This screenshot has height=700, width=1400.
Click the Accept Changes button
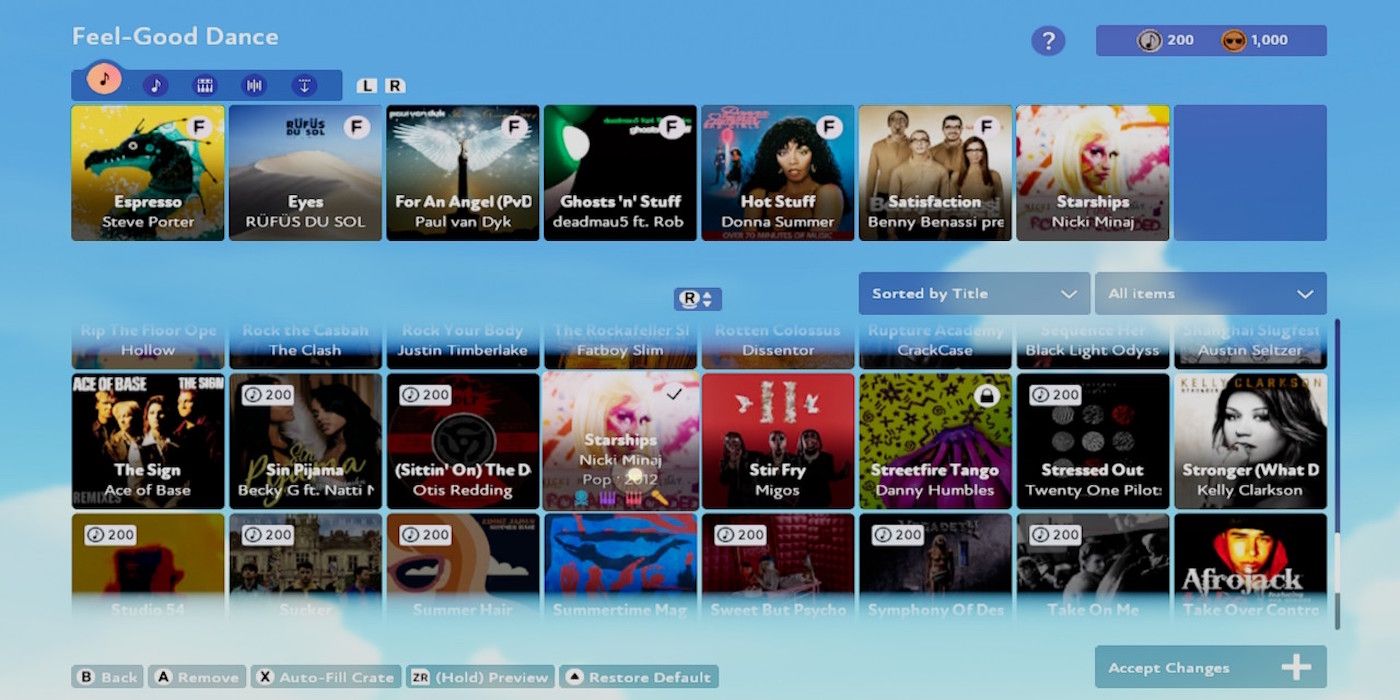(x=1211, y=667)
